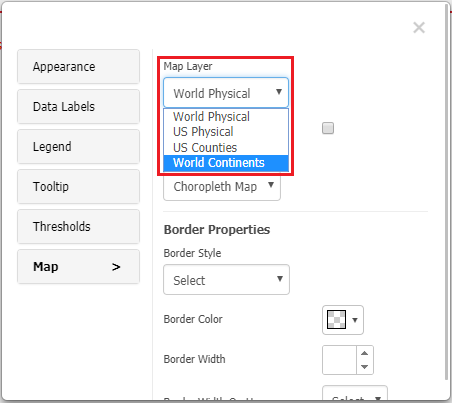Click inside the Border Width field
The height and width of the screenshot is (403, 452).
(339, 360)
